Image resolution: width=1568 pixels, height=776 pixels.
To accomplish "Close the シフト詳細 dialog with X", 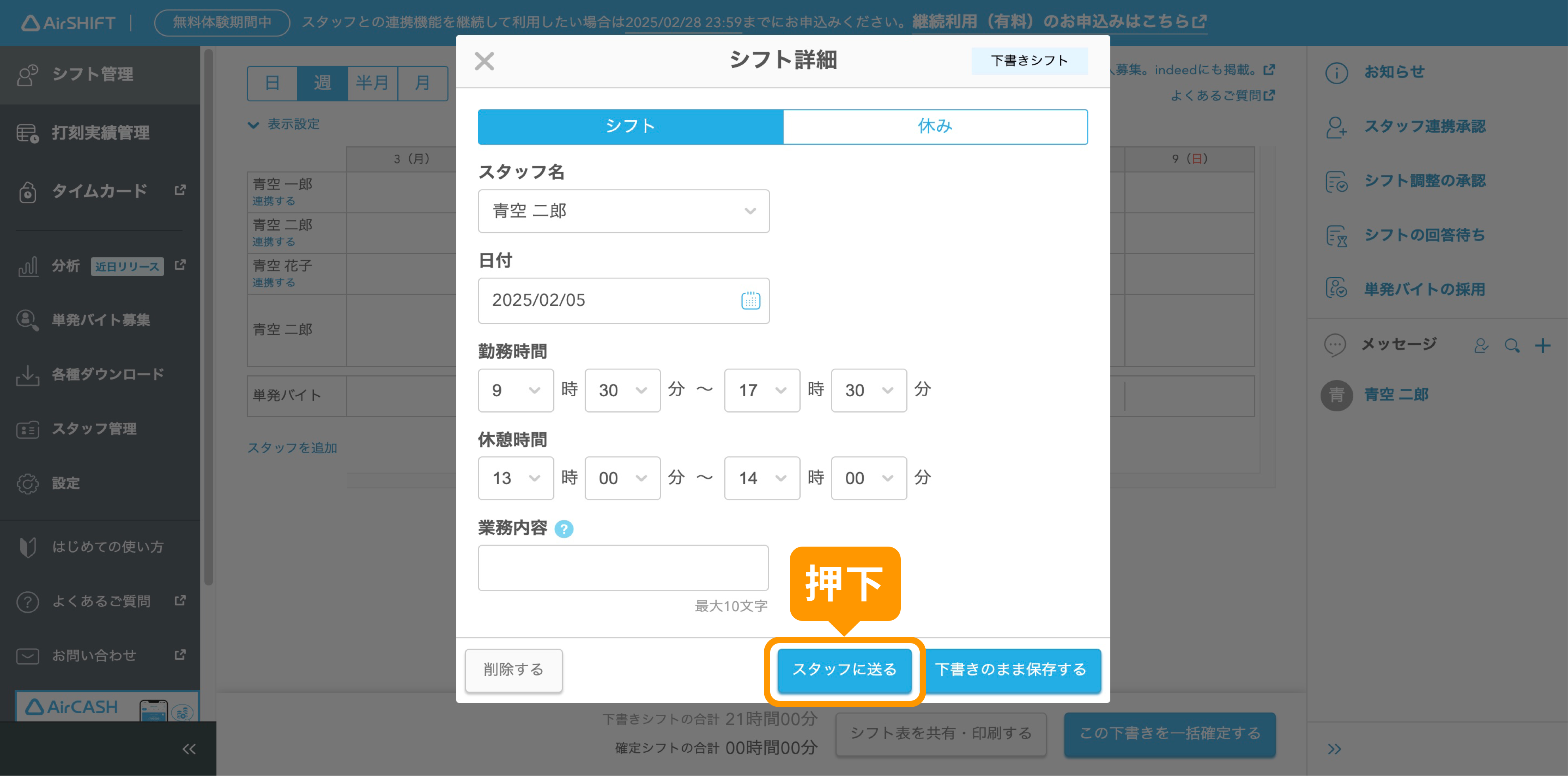I will click(x=484, y=61).
